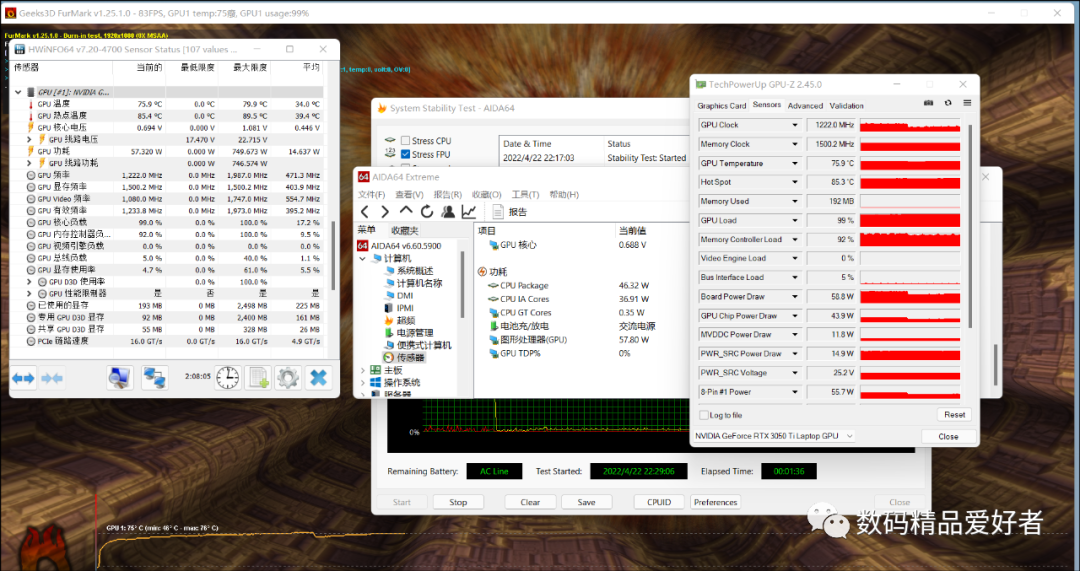Click AIDA64 报告 report toolbar button

pos(510,211)
